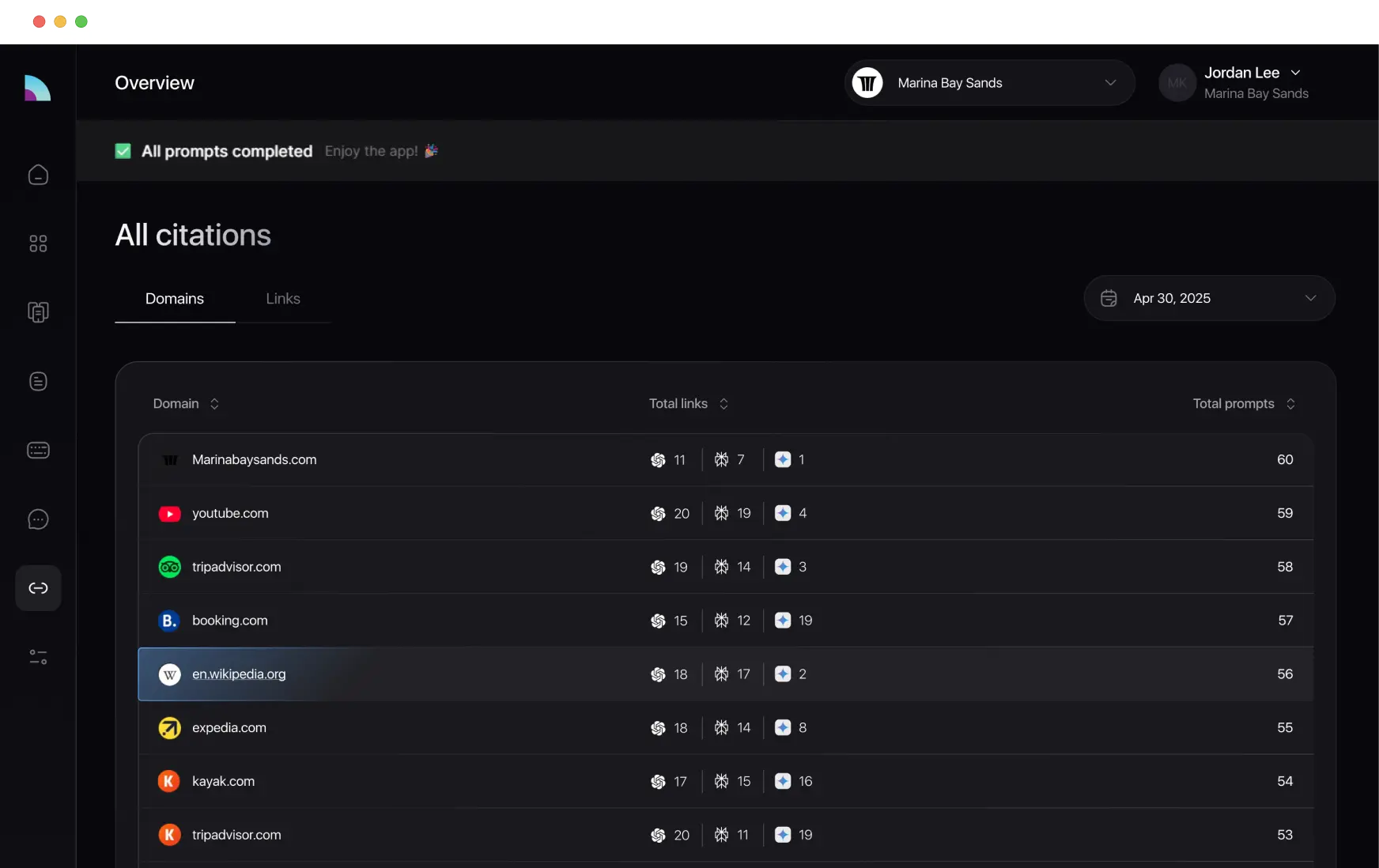Viewport: 1379px width, 868px height.
Task: Click the owl favicon in the row with 58 prompts
Action: coord(169,567)
